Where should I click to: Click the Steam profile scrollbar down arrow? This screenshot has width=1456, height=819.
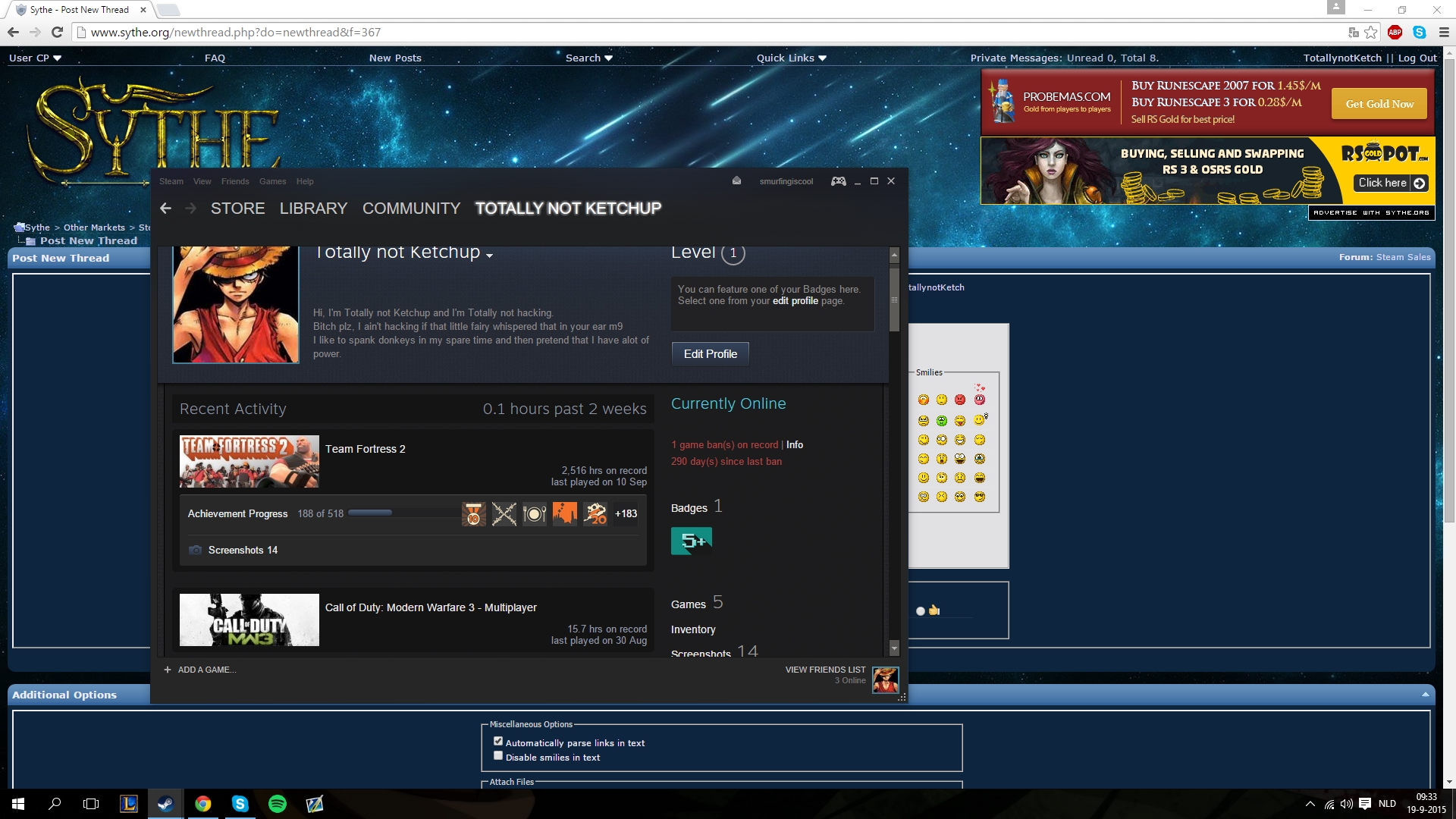coord(894,648)
